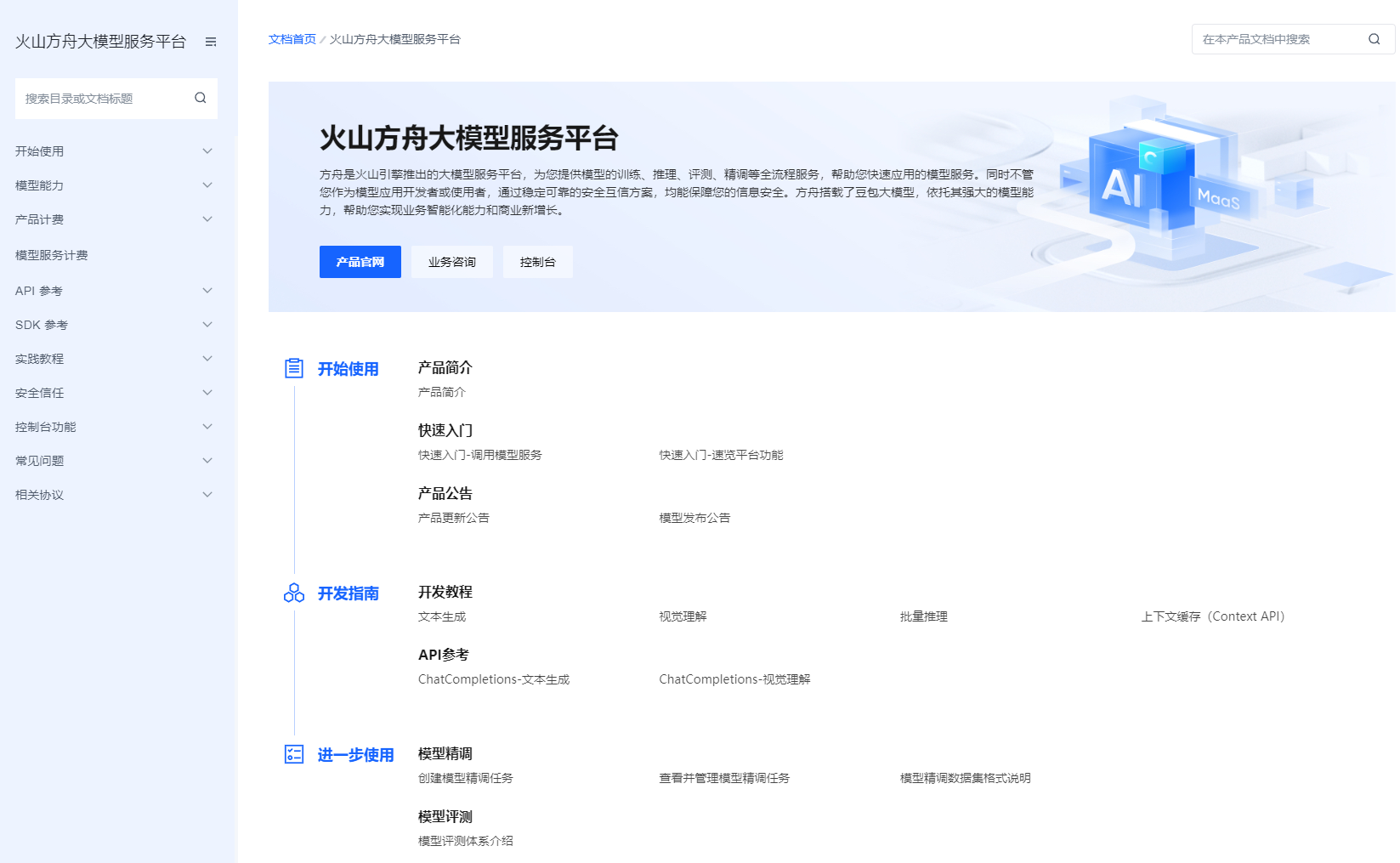This screenshot has height=863, width=1400.
Task: Open 模型评测体系介绍 link
Action: click(x=466, y=841)
